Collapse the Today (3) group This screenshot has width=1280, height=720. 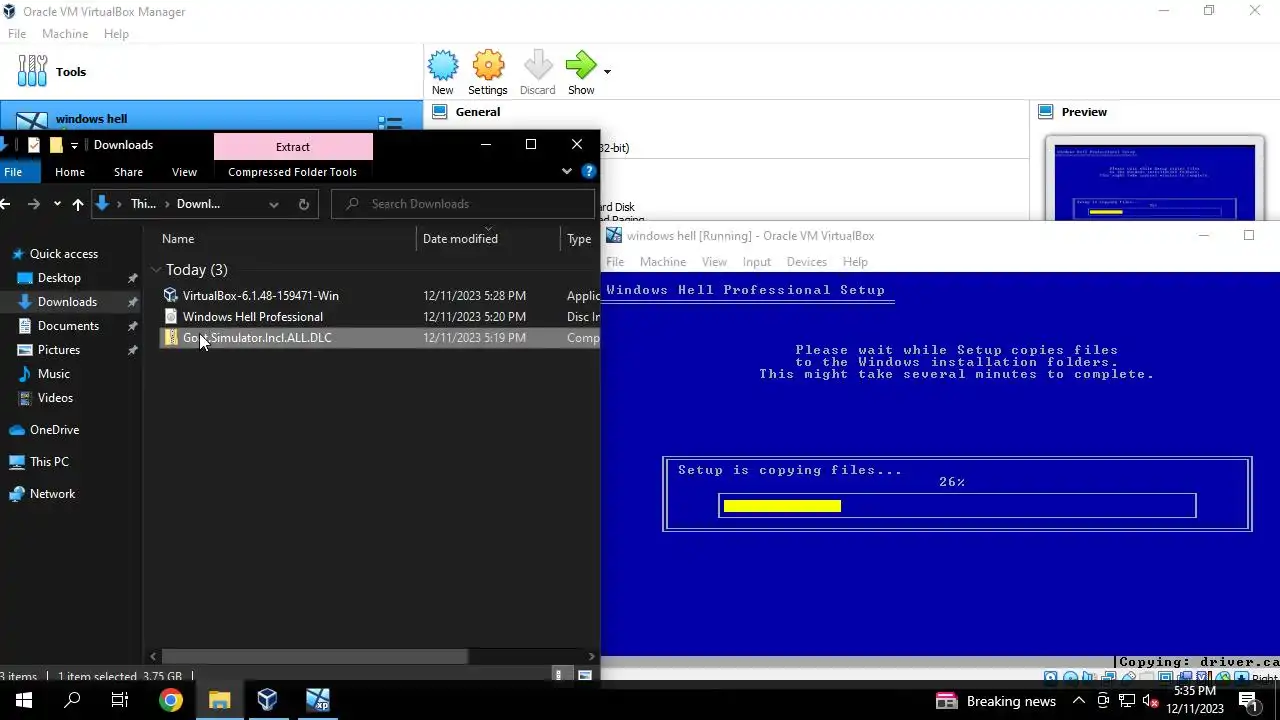(x=157, y=270)
